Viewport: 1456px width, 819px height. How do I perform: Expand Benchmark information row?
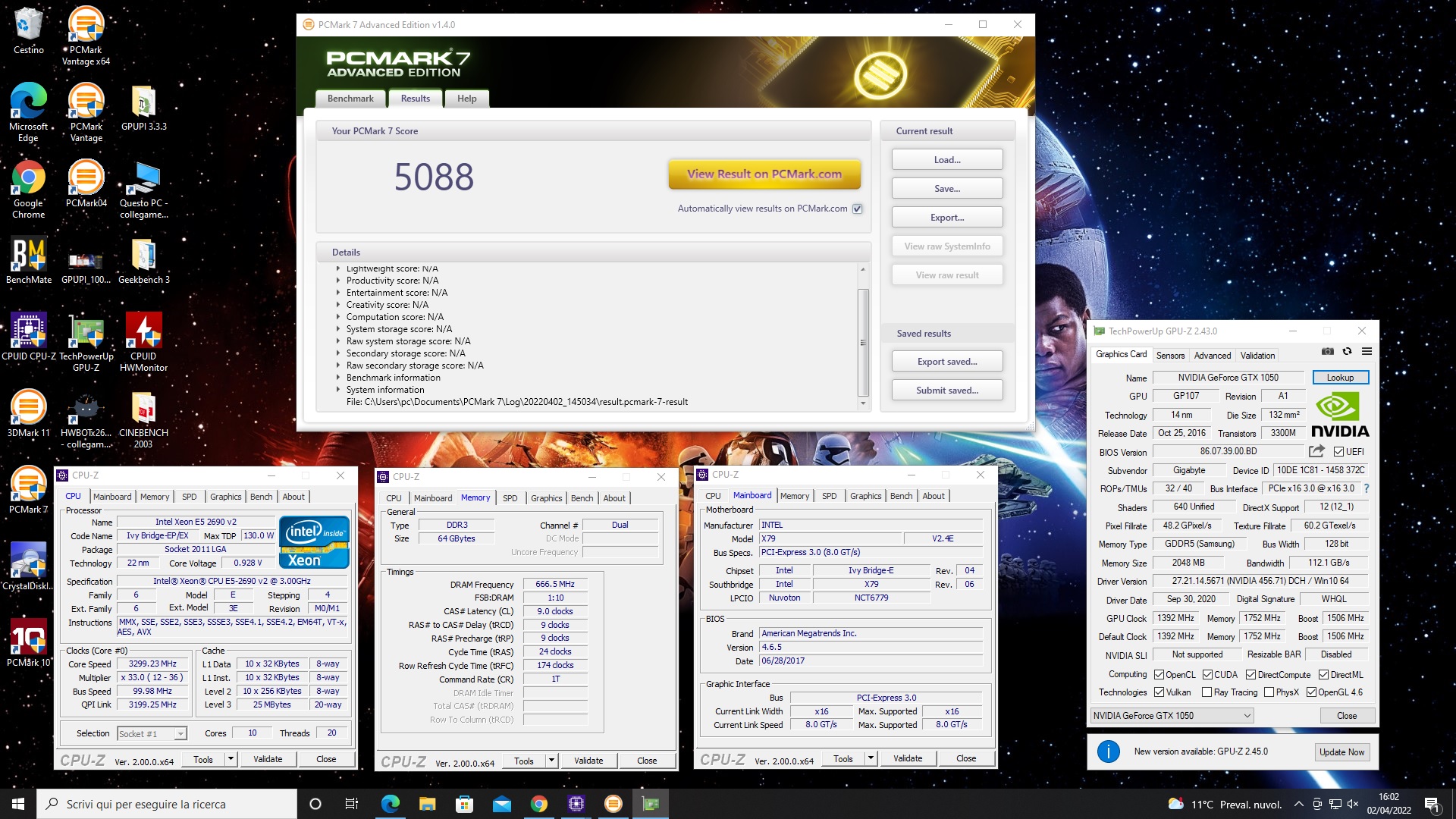tap(338, 378)
